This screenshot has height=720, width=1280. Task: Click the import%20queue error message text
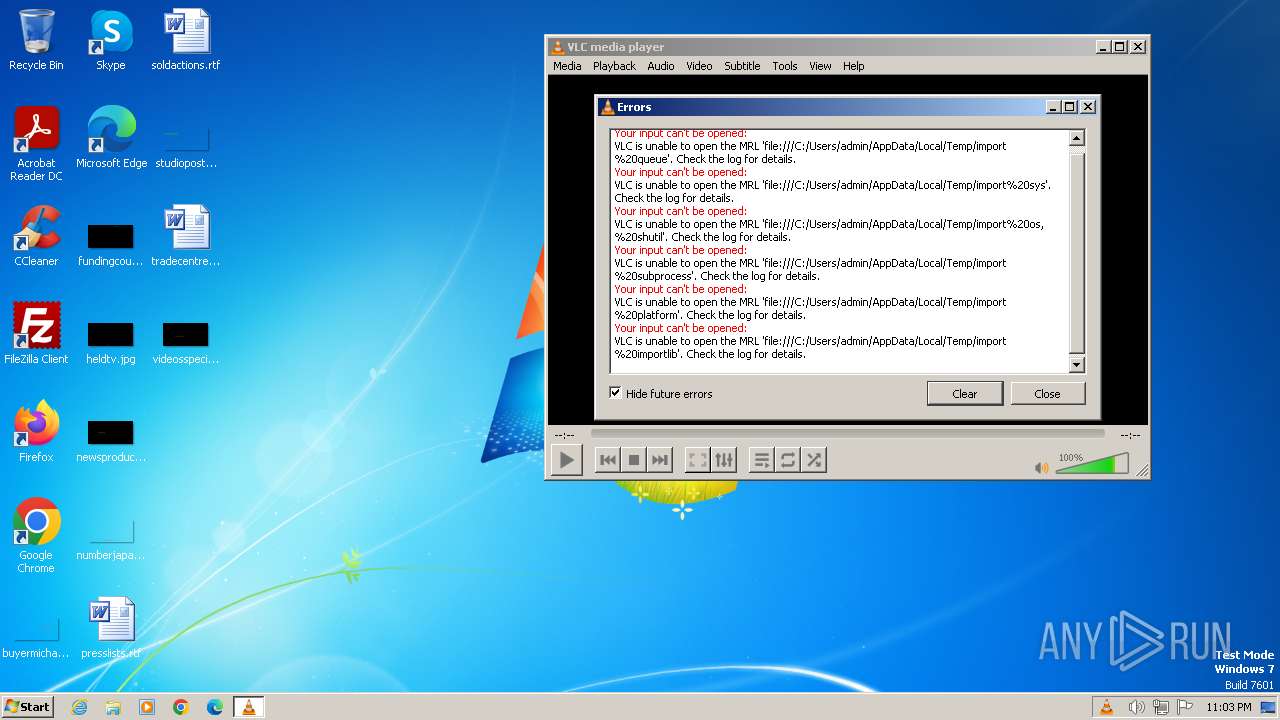tap(810, 152)
